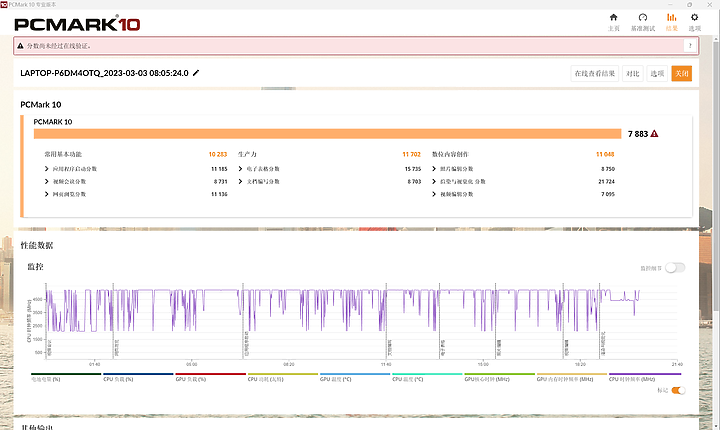Expand the 视频会议分数 row
This screenshot has width=720, height=430.
coord(46,181)
